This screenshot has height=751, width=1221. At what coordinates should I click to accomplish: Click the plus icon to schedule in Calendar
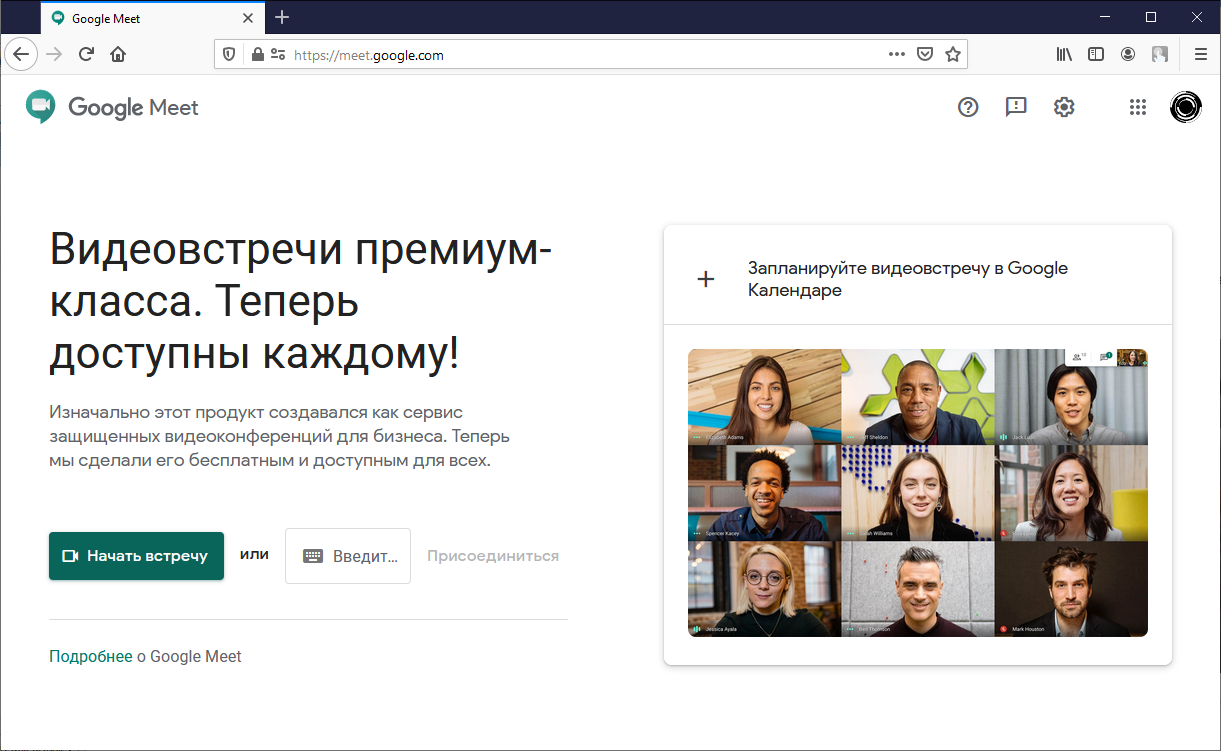[706, 279]
